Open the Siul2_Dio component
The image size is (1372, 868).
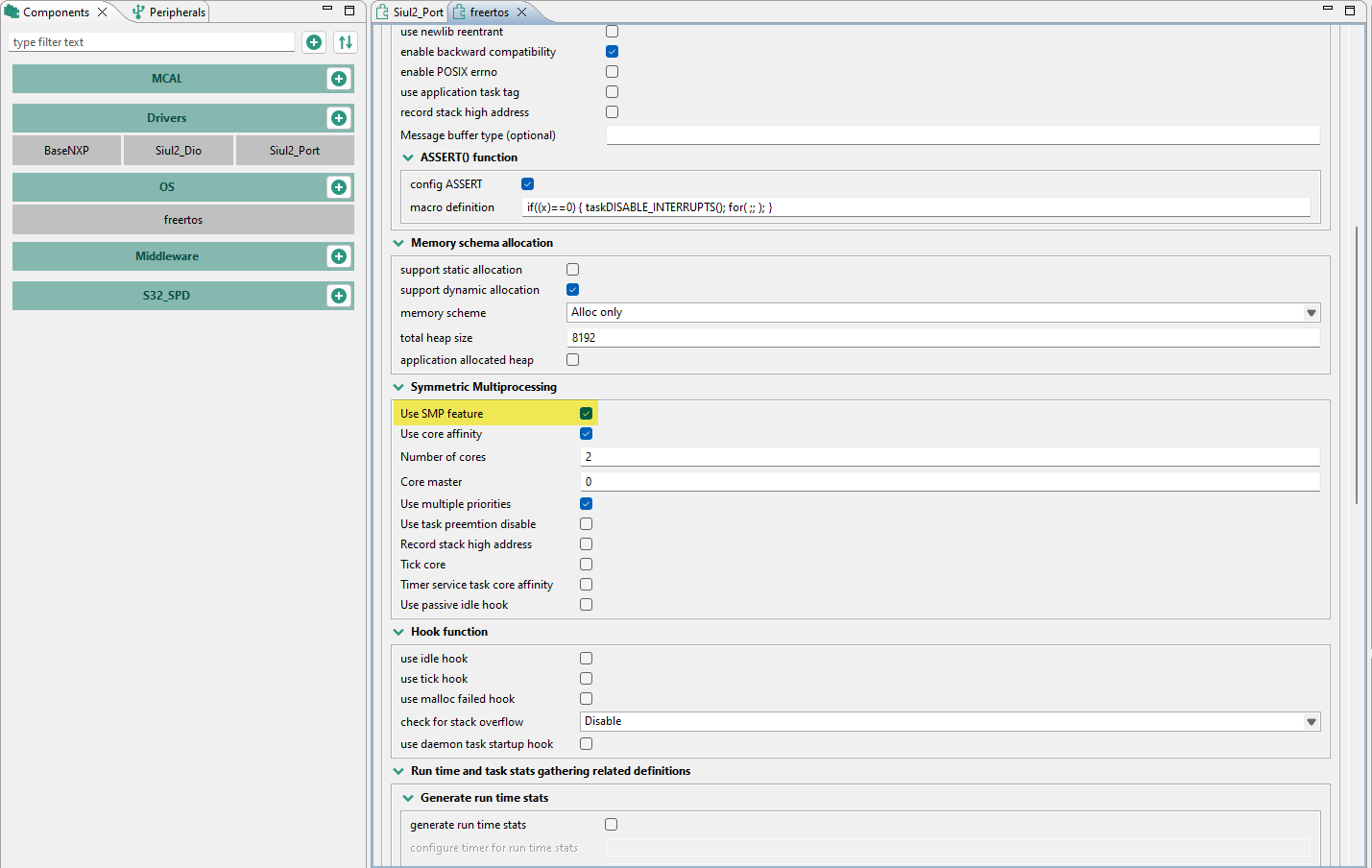tap(179, 150)
